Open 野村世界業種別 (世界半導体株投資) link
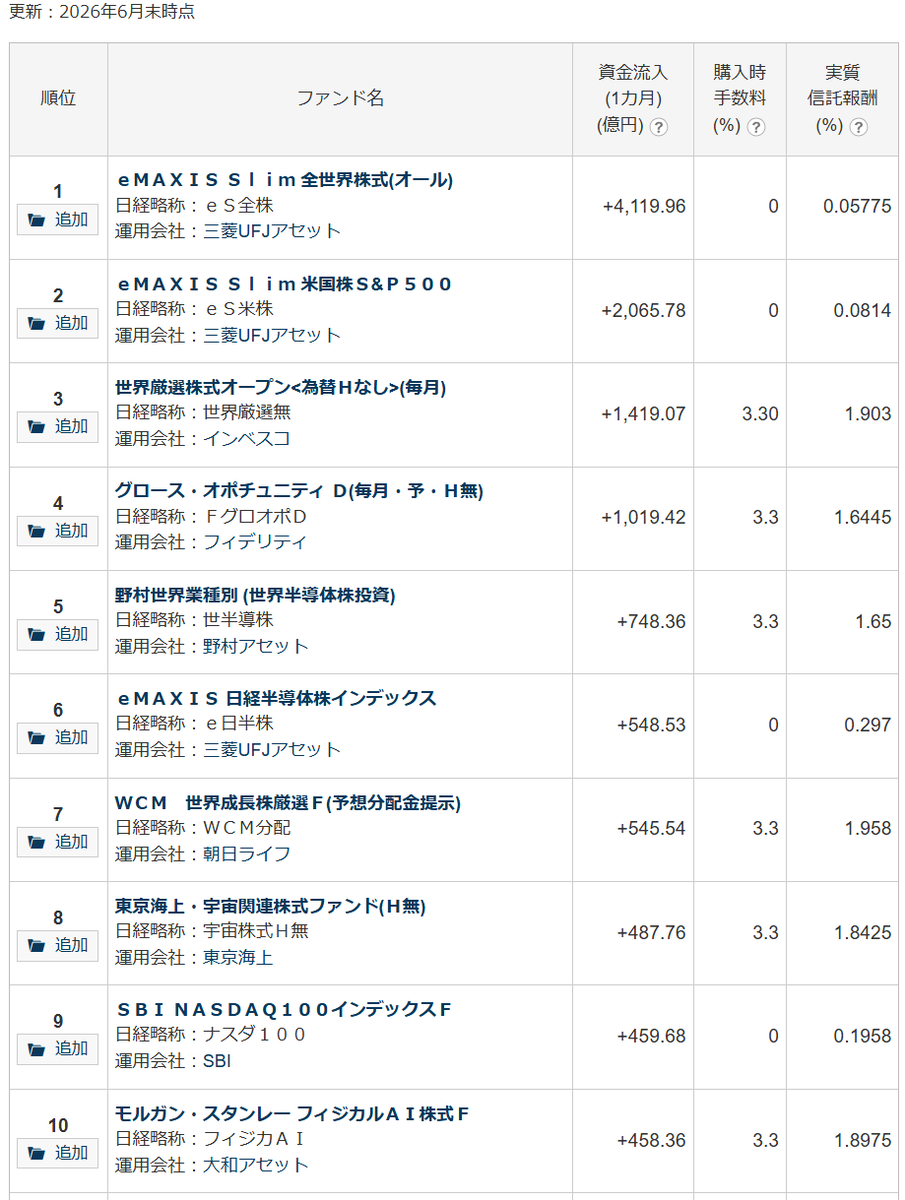The height and width of the screenshot is (1200, 905). pyautogui.click(x=256, y=595)
